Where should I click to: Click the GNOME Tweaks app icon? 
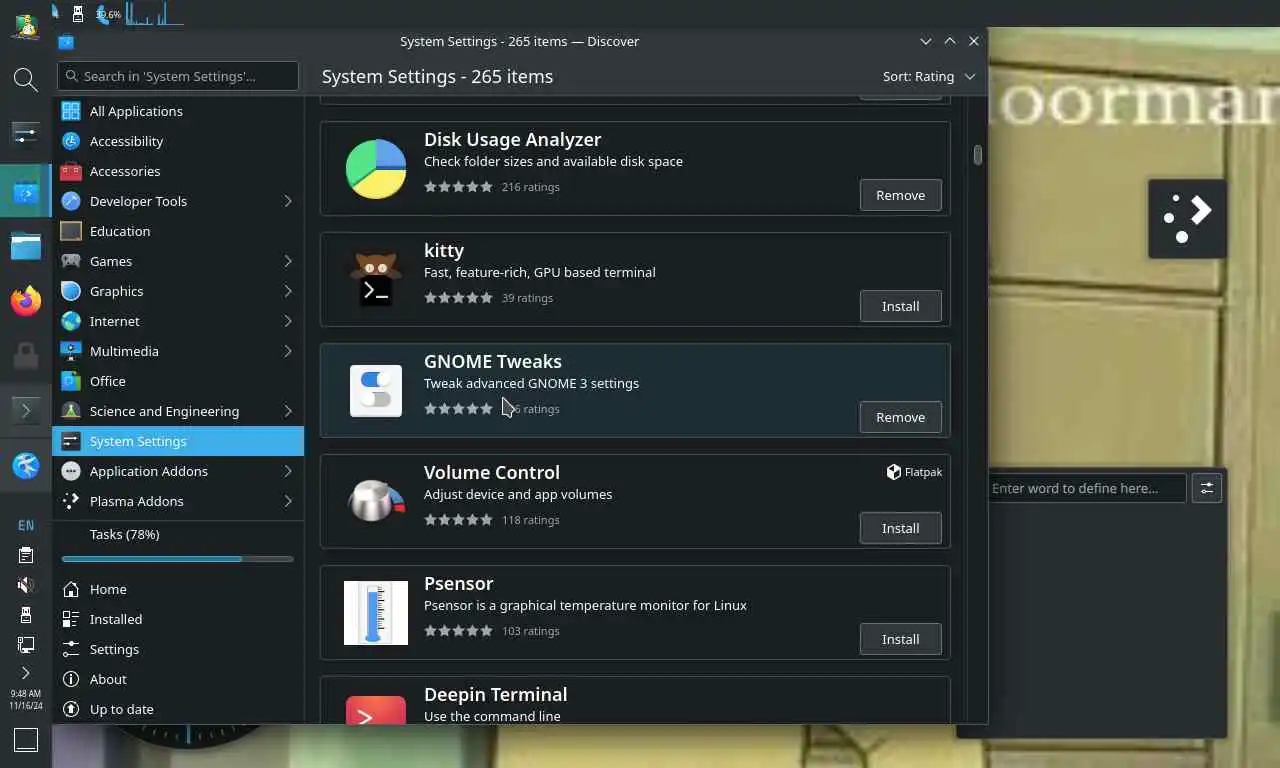click(376, 391)
